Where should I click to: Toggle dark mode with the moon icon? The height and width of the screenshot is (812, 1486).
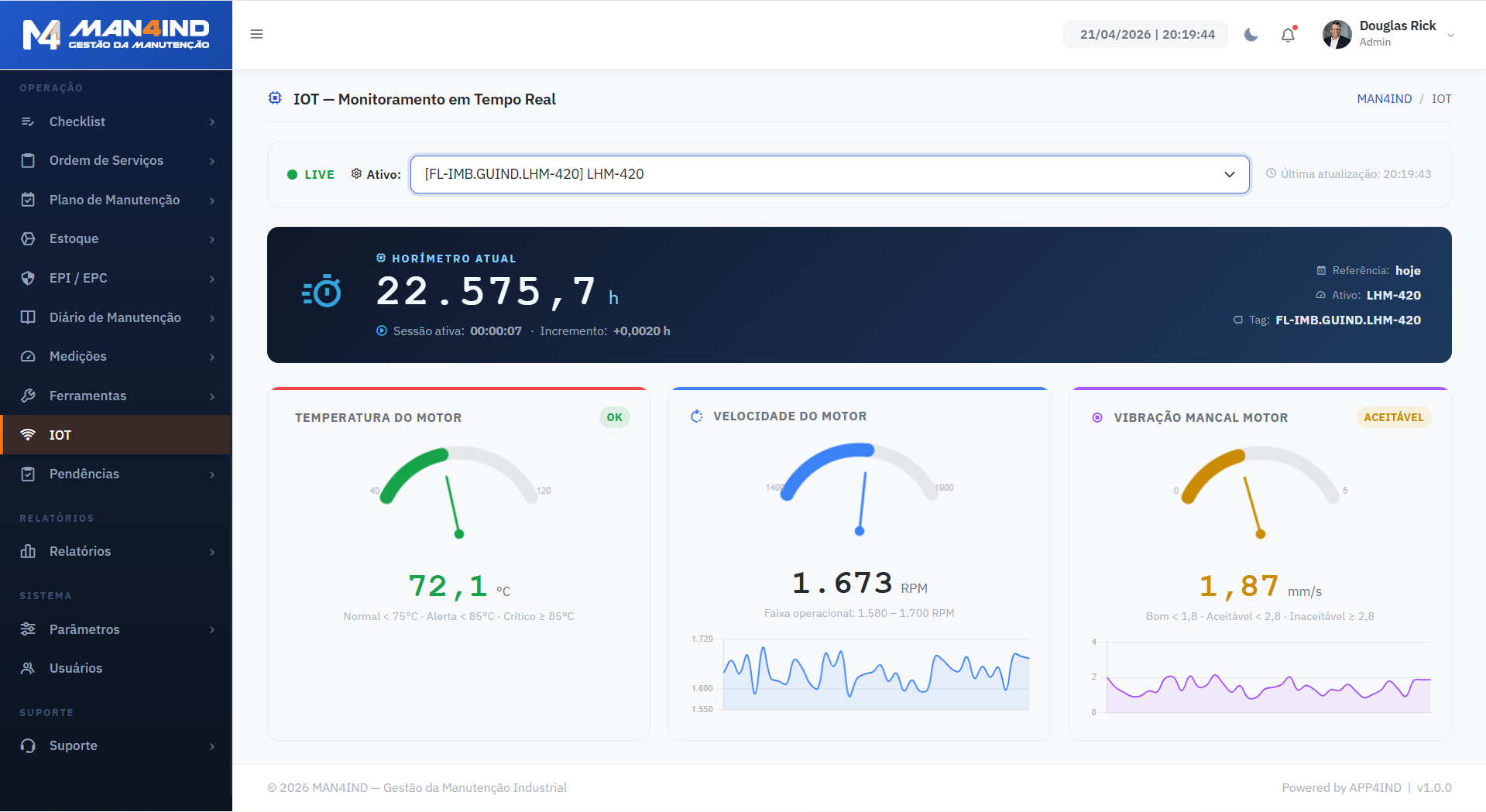(x=1251, y=35)
